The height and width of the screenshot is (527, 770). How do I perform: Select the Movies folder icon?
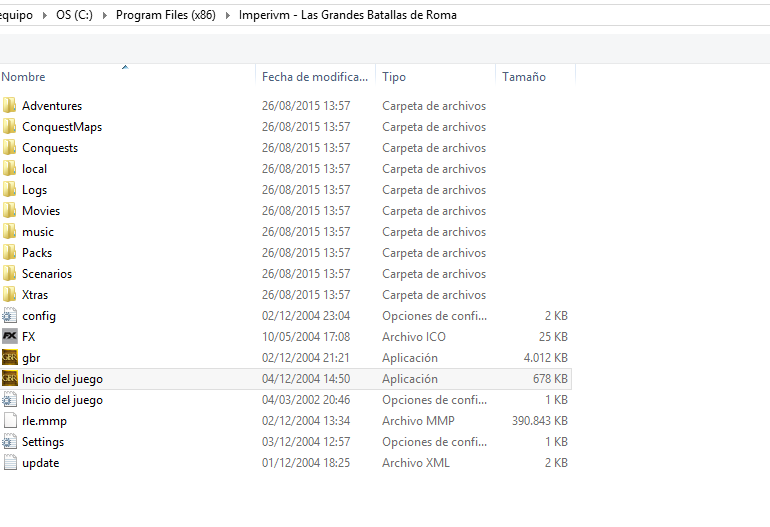[9, 210]
